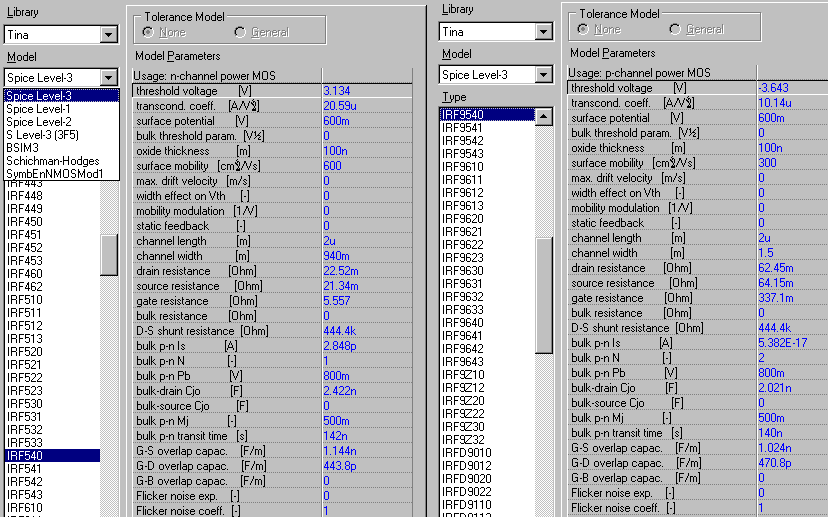Click p-channel G-S overlap capac. value 1.024n

pos(775,448)
